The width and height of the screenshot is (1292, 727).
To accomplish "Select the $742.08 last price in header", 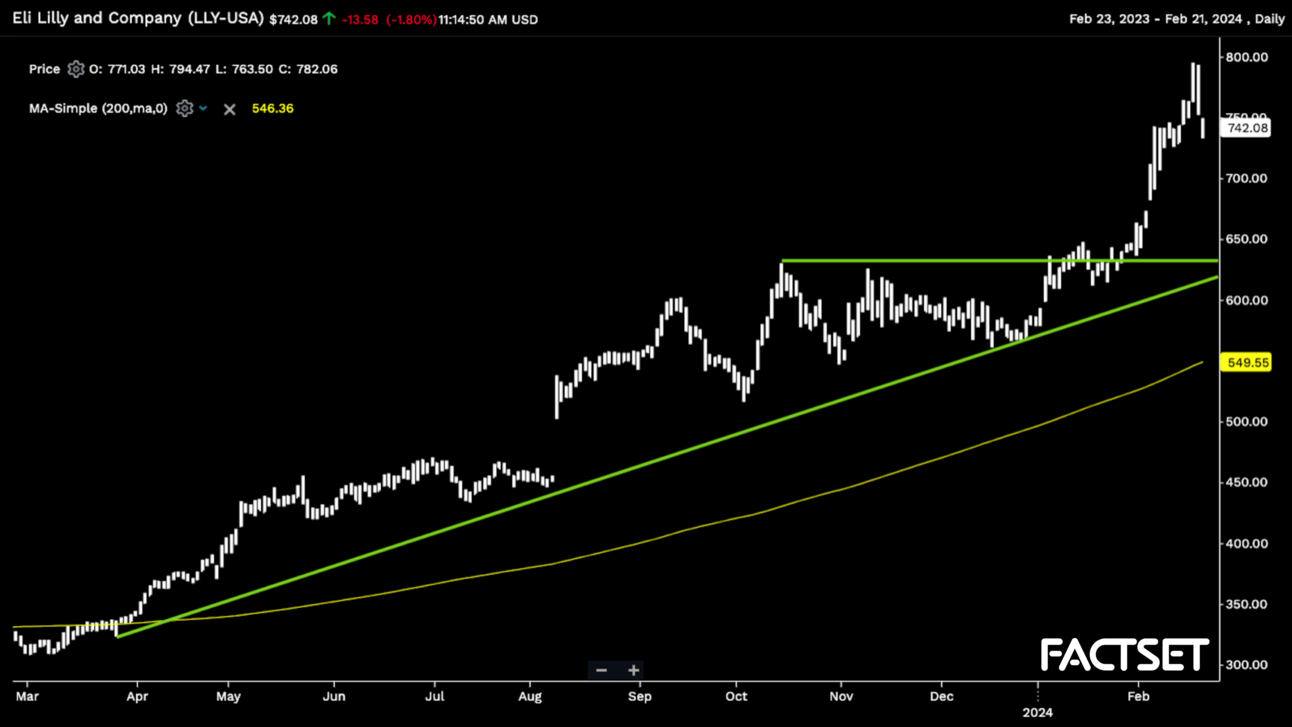I will [293, 19].
